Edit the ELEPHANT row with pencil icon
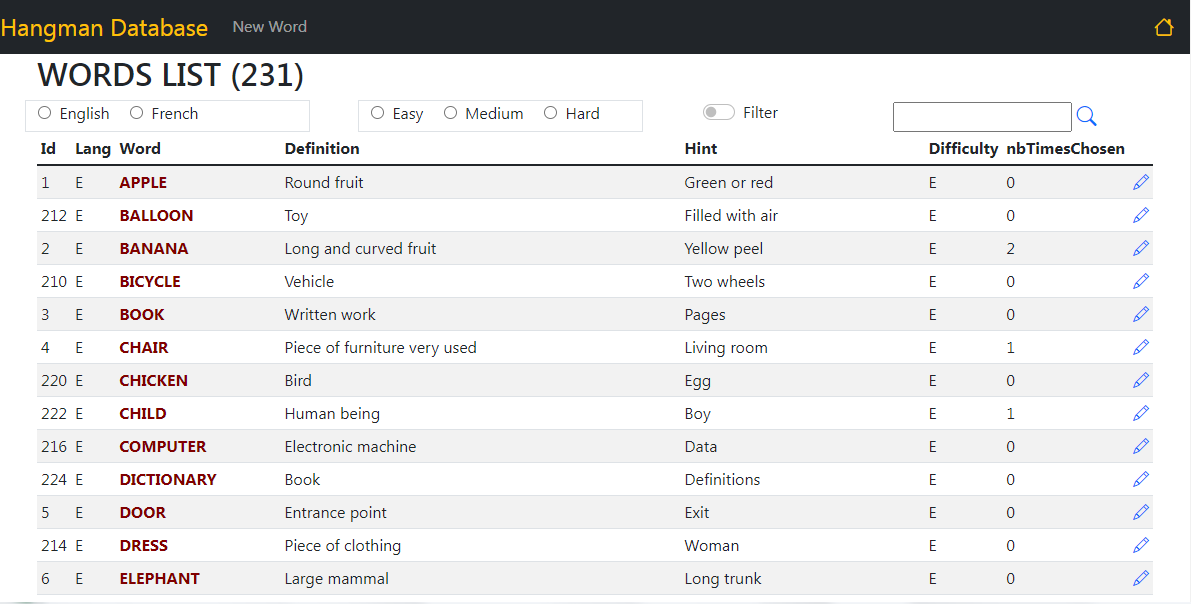 1141,579
